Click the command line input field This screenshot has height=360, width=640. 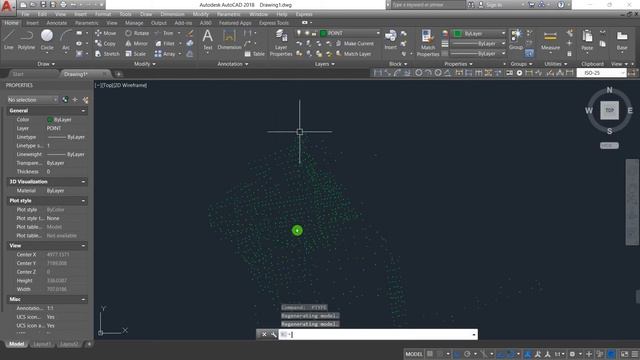coord(378,334)
